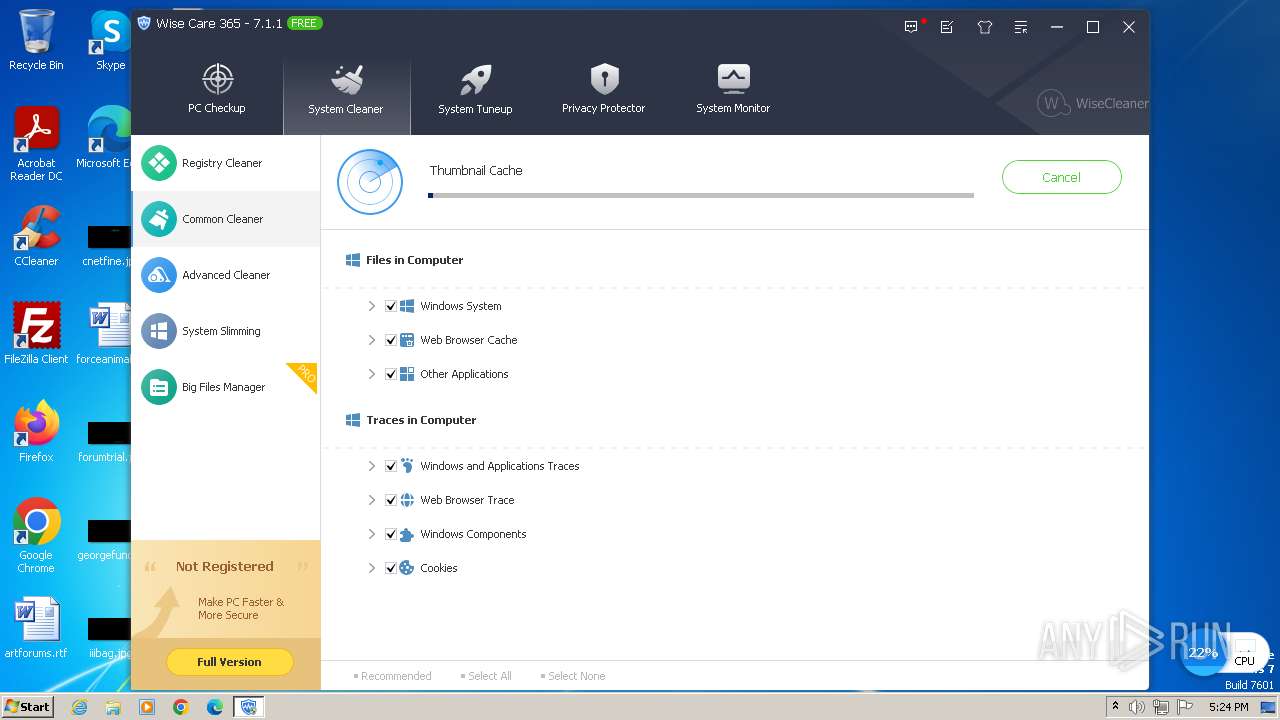The height and width of the screenshot is (720, 1280).
Task: Click the footprint Traces icon
Action: pyautogui.click(x=407, y=466)
